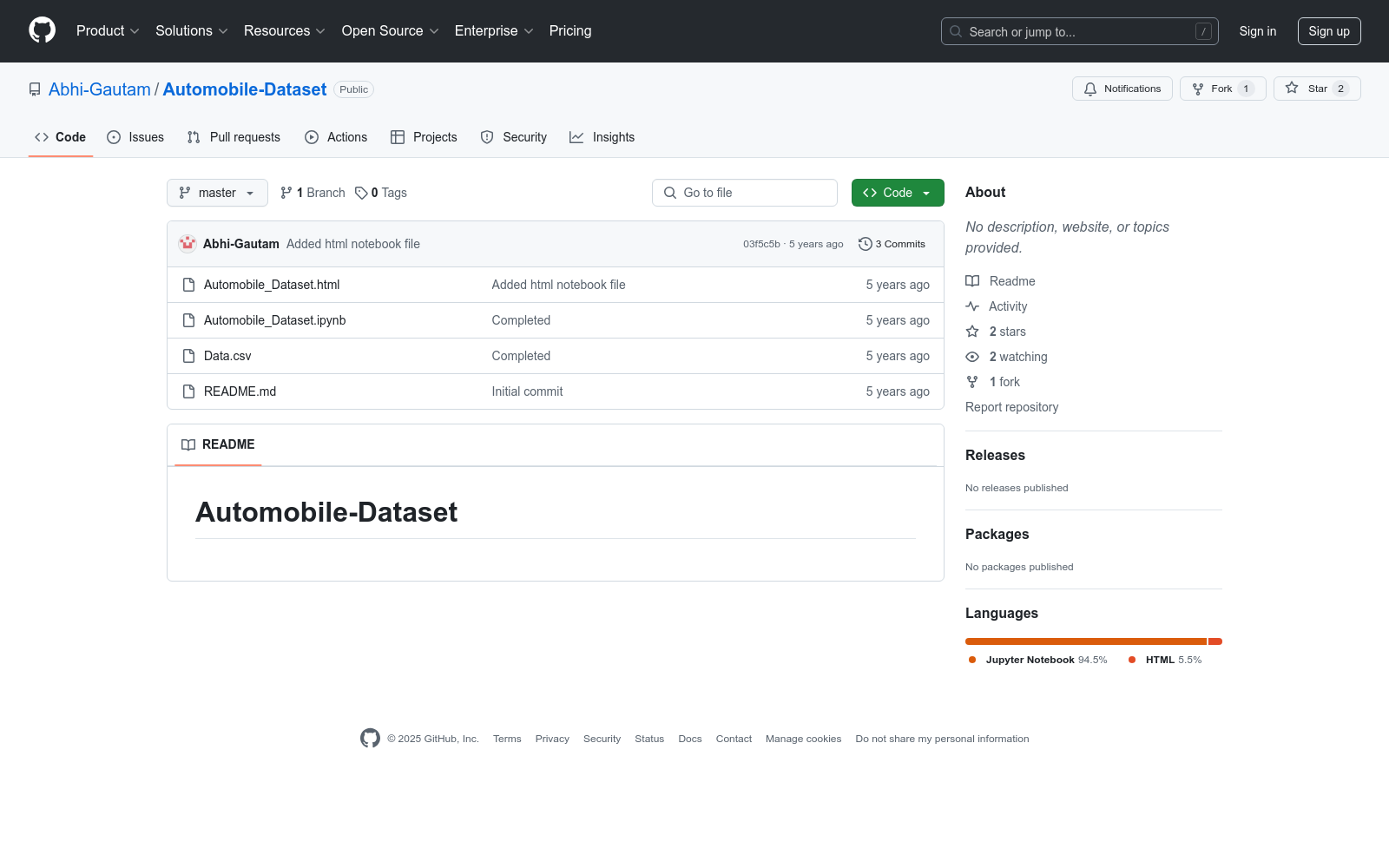Image resolution: width=1389 pixels, height=868 pixels.
Task: Click the slash shortcut key icon in search
Action: (1203, 31)
